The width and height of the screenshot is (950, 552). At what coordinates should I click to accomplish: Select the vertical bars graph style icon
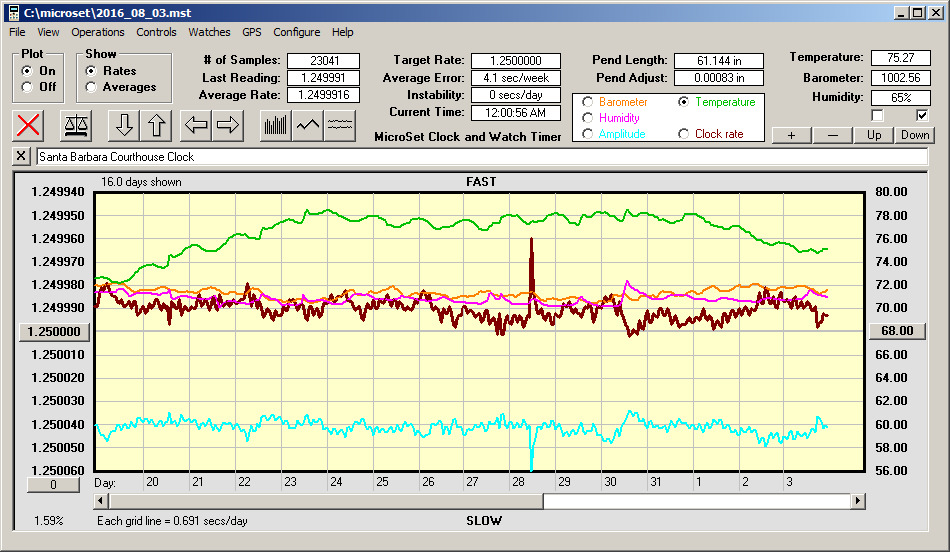pyautogui.click(x=275, y=125)
